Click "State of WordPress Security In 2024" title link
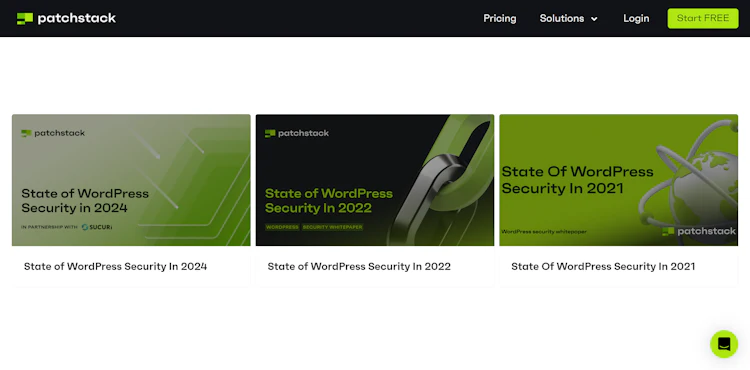Screen dimensions: 750x370 click(115, 266)
